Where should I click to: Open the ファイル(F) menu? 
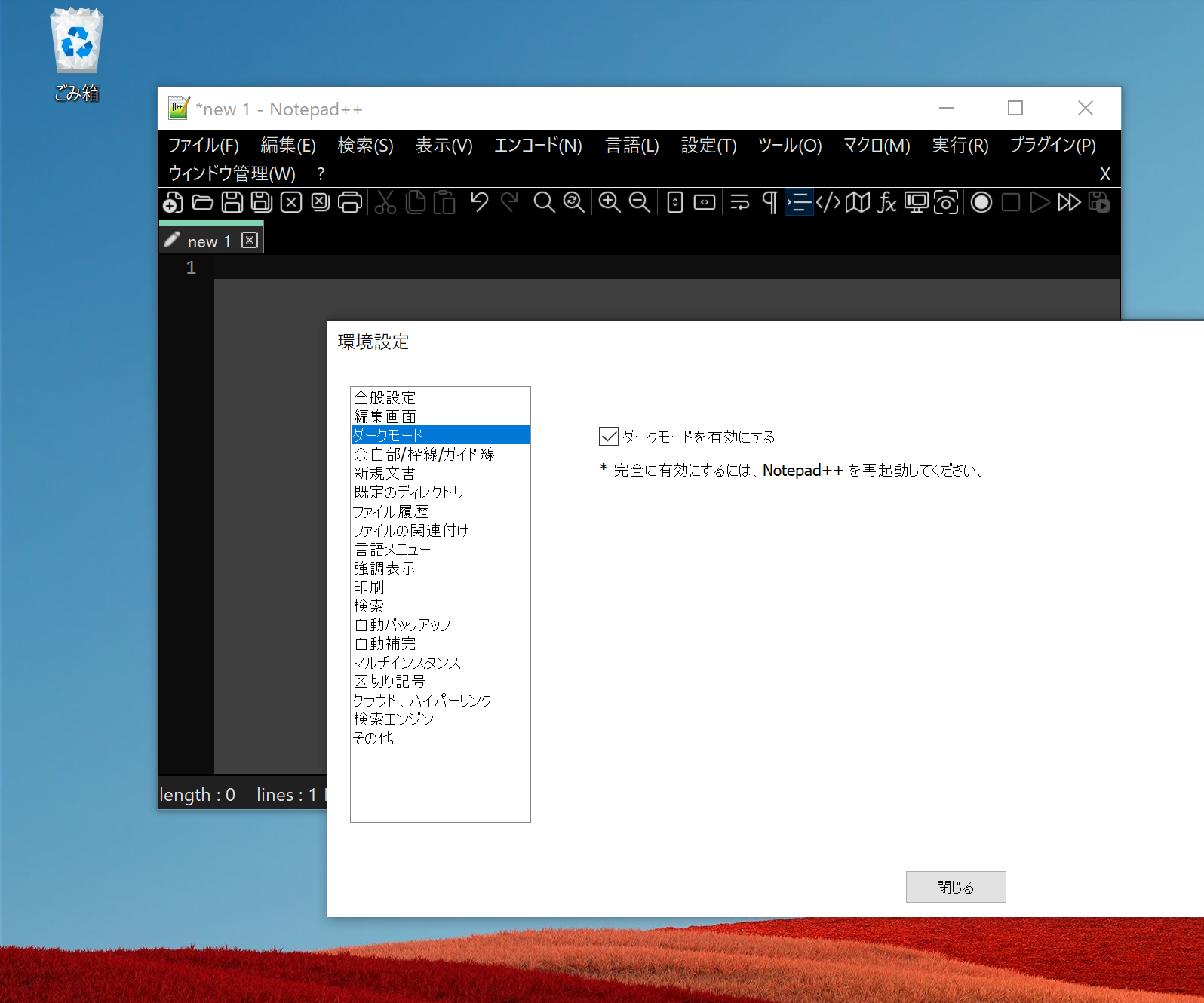click(x=204, y=145)
